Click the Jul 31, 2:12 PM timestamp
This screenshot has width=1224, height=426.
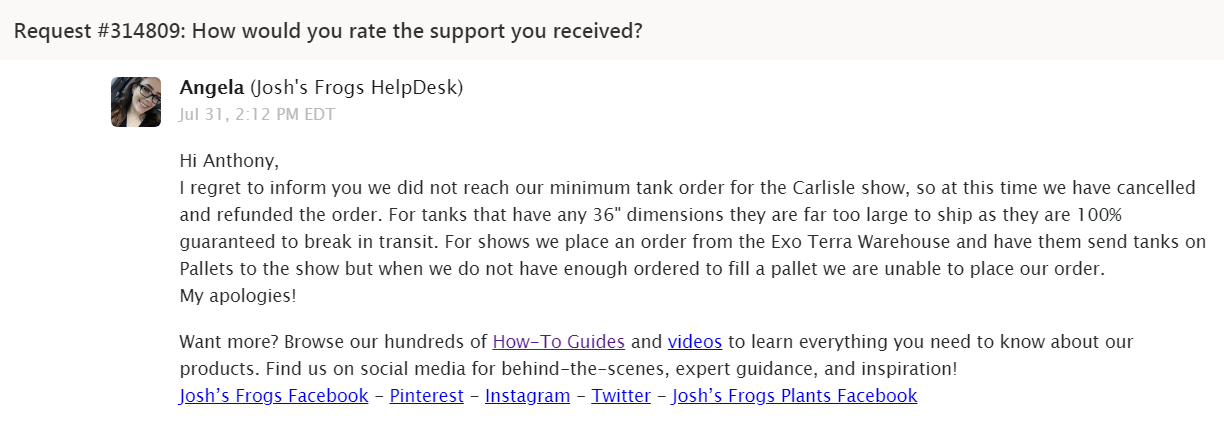(257, 114)
